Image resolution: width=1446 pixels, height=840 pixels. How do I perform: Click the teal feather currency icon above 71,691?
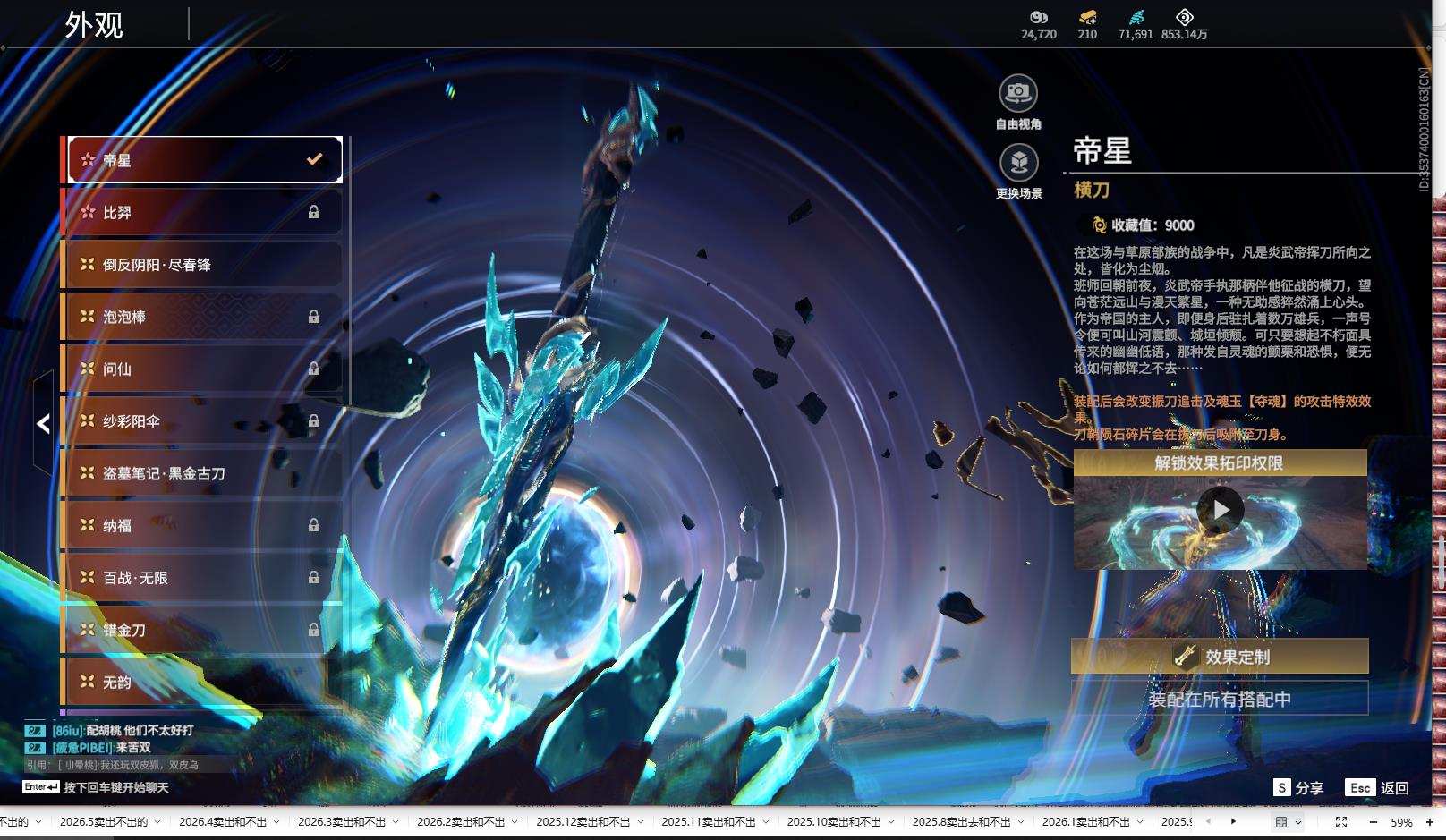pyautogui.click(x=1136, y=17)
